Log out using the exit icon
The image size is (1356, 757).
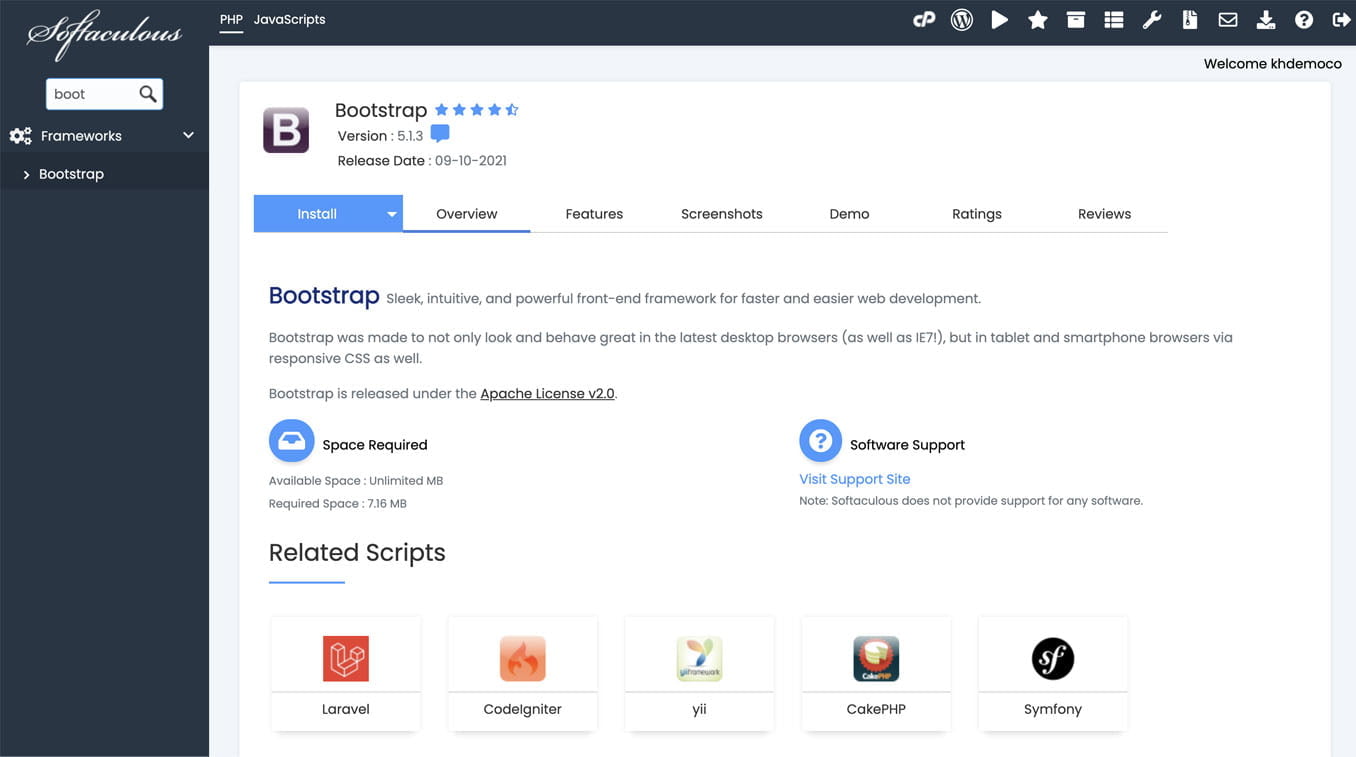(x=1341, y=18)
